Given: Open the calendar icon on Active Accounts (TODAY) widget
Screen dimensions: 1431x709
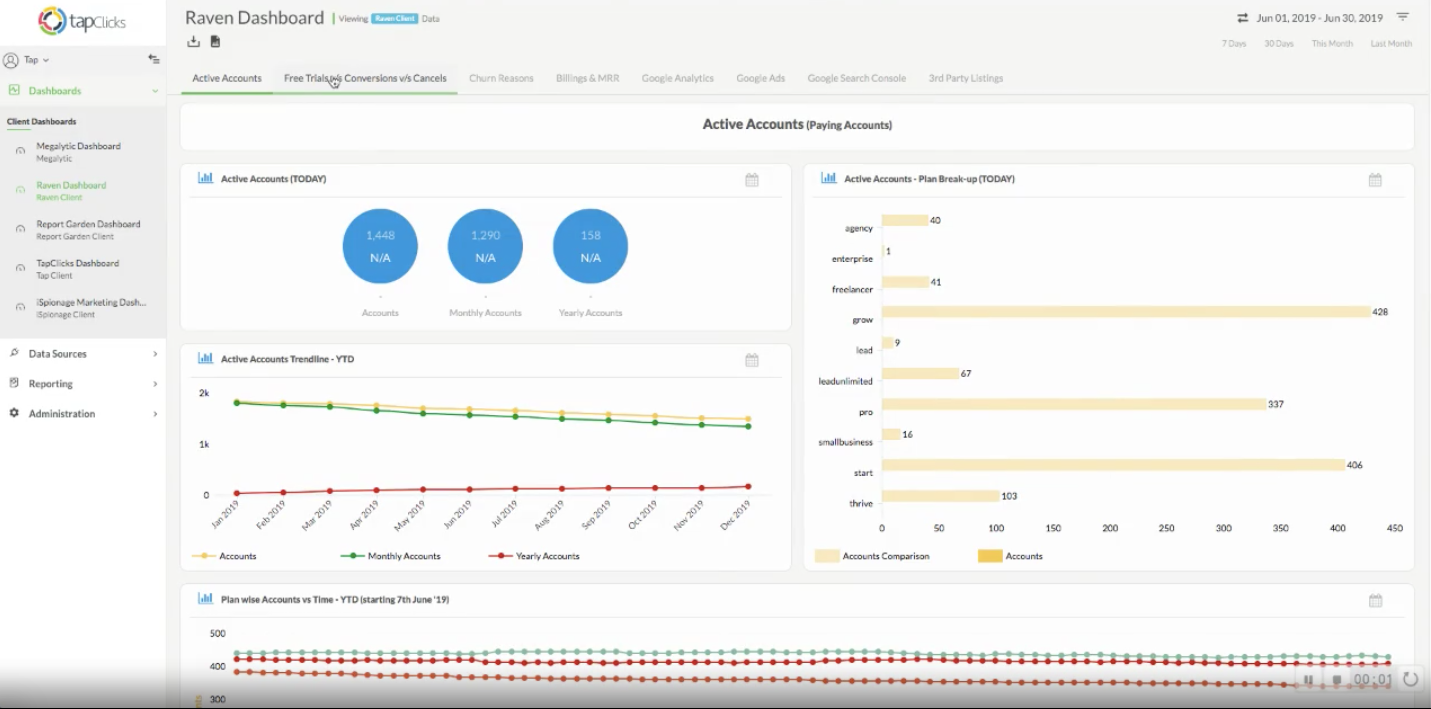Looking at the screenshot, I should click(752, 180).
